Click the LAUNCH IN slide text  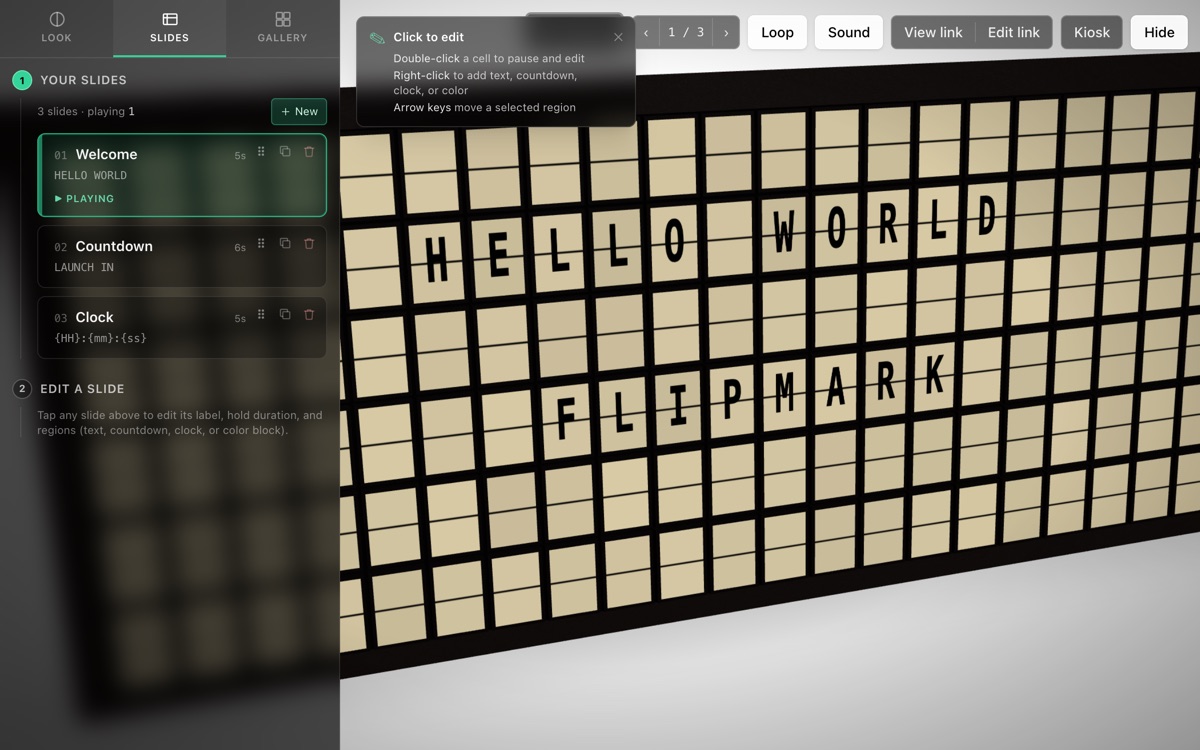(x=84, y=268)
